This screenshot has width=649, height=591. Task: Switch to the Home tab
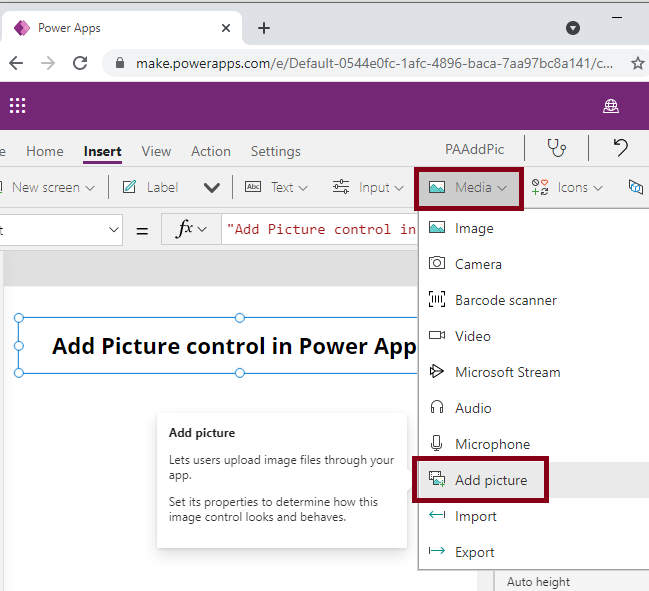tap(45, 151)
